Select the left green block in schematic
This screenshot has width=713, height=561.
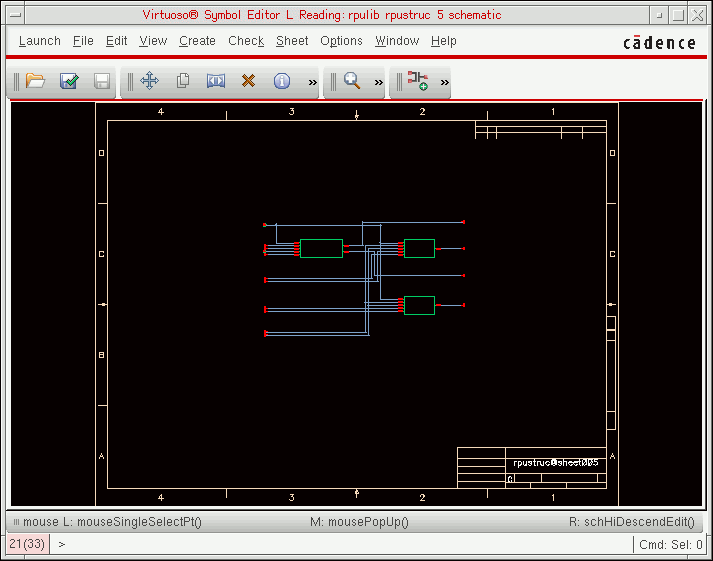(x=321, y=248)
